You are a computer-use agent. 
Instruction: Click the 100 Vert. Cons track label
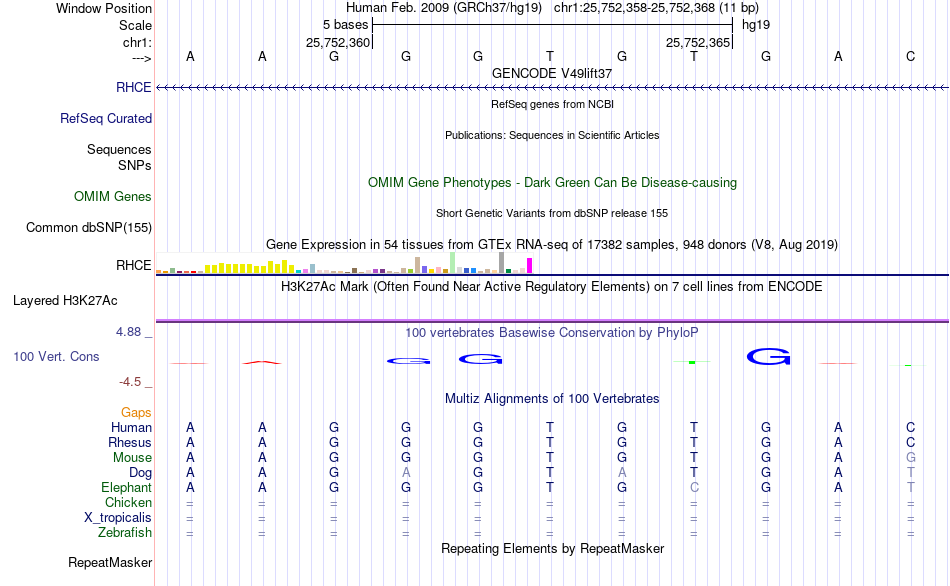(56, 356)
